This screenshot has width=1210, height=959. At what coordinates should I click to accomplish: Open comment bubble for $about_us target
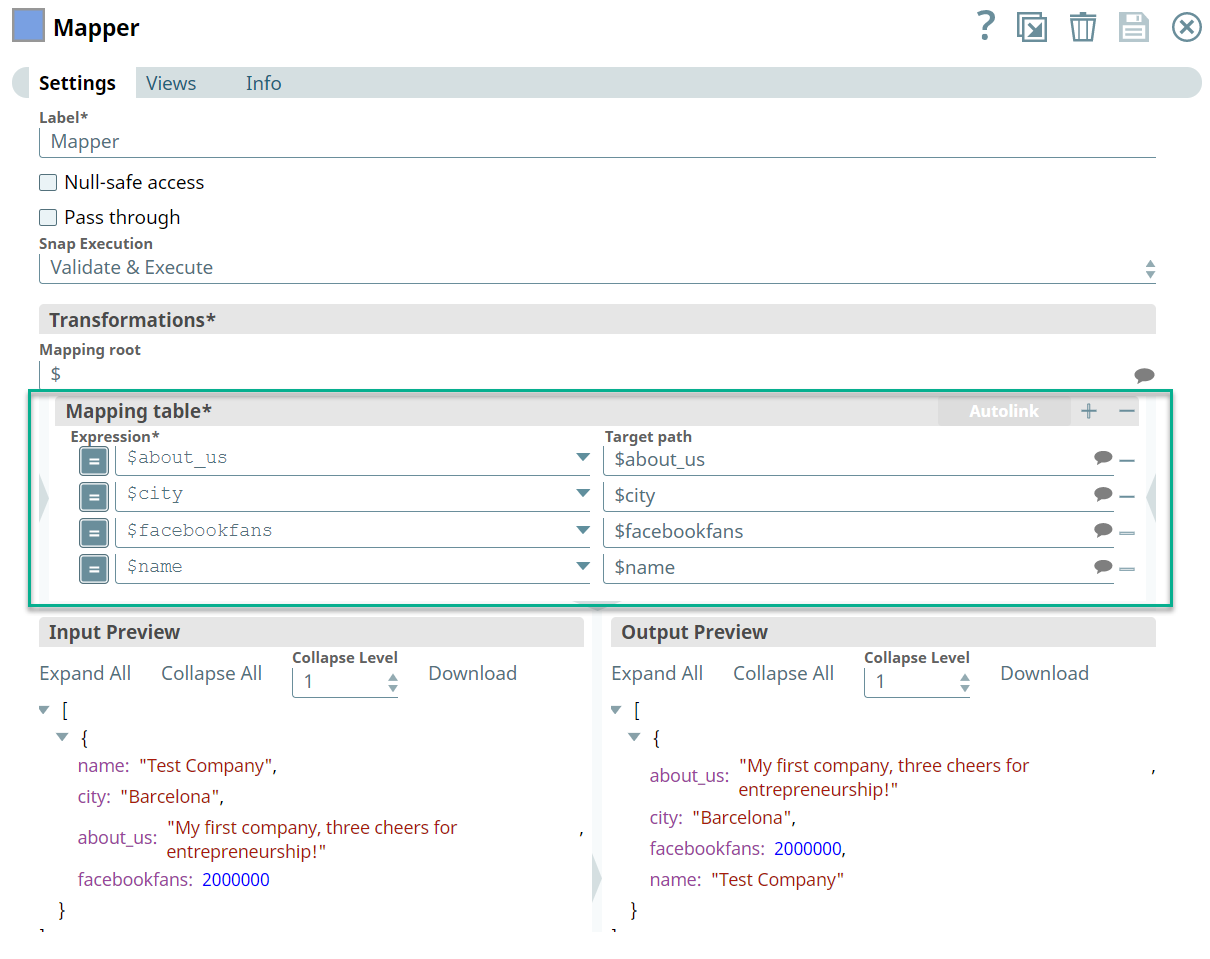click(1103, 458)
